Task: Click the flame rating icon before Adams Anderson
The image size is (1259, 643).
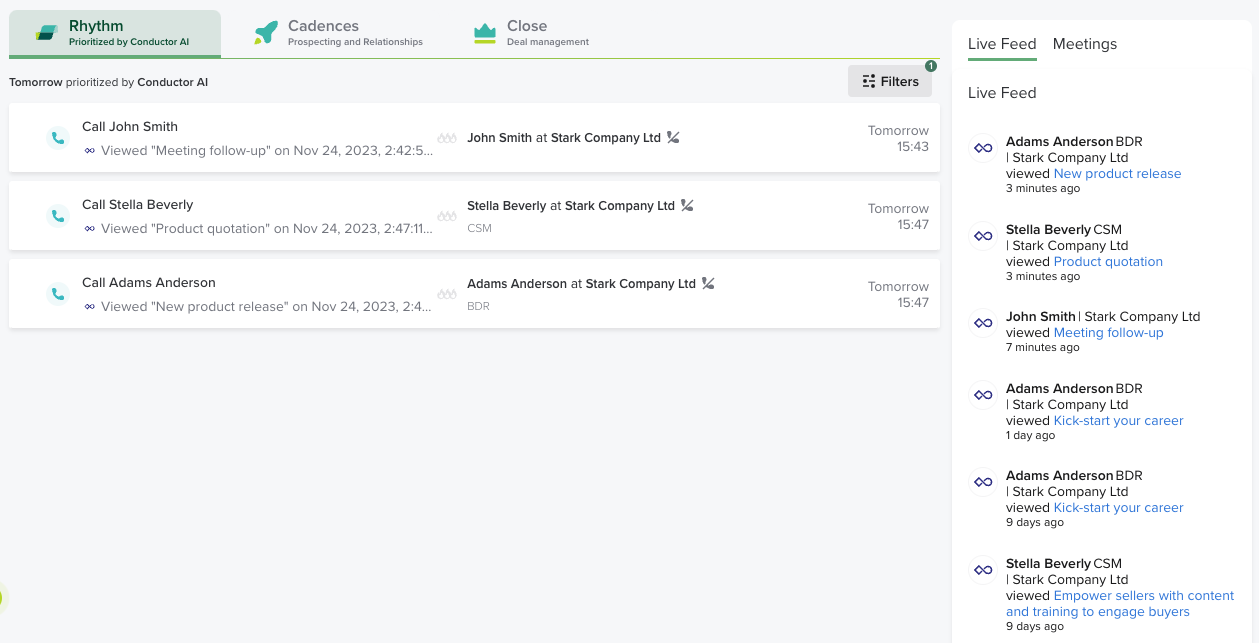Action: coord(447,294)
